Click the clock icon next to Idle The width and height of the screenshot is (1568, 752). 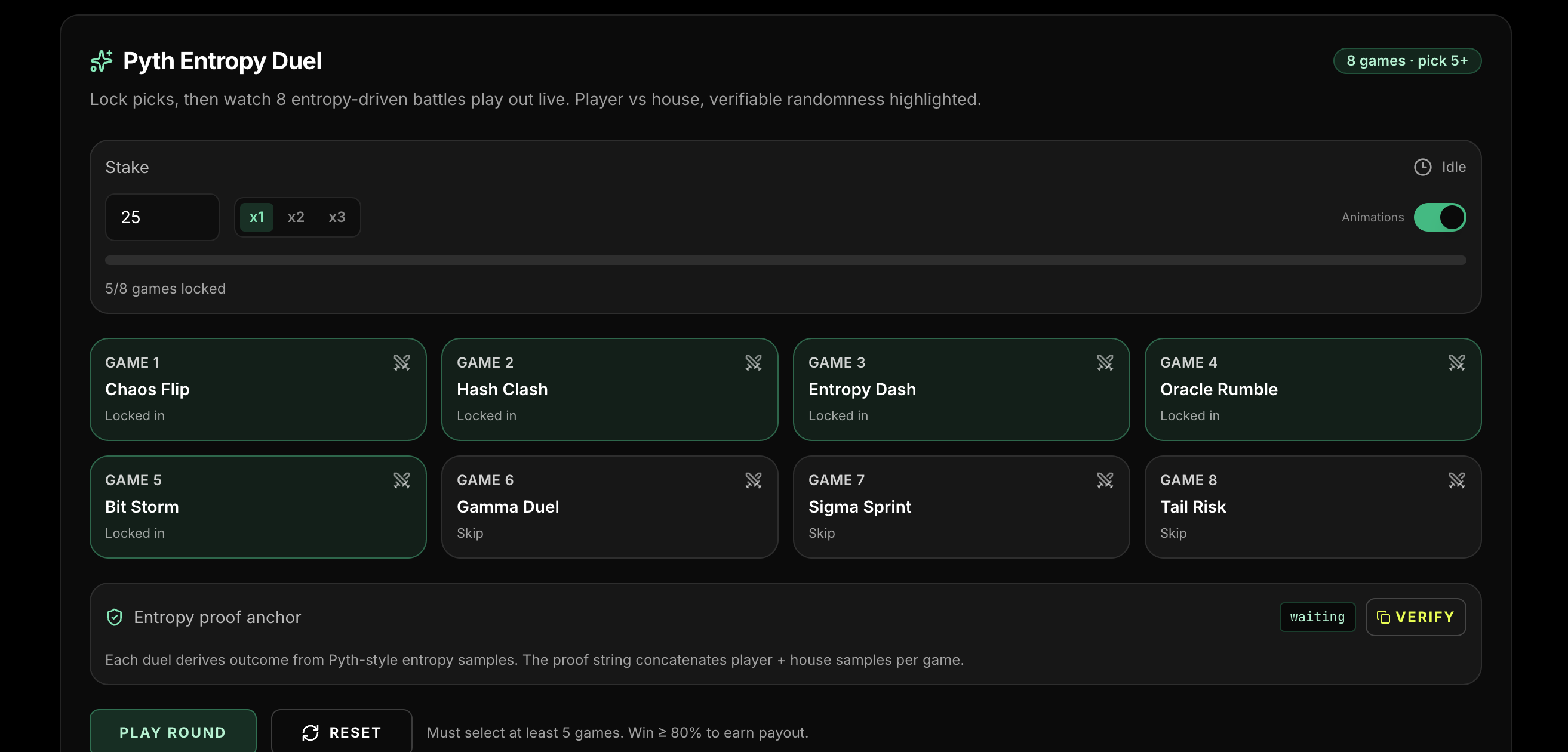[1422, 167]
